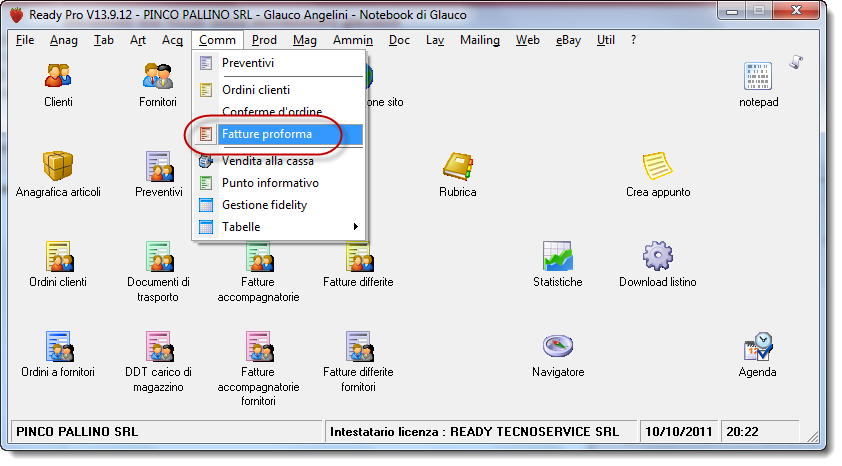Click the Intestatario licenza status text
Viewport: 842px width, 466px height.
[474, 432]
